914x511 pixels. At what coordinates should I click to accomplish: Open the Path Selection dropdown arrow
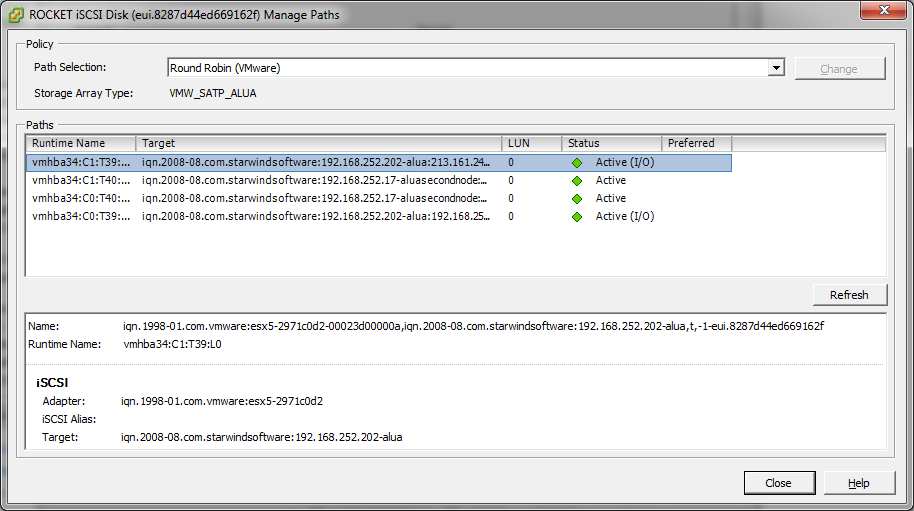pyautogui.click(x=776, y=68)
